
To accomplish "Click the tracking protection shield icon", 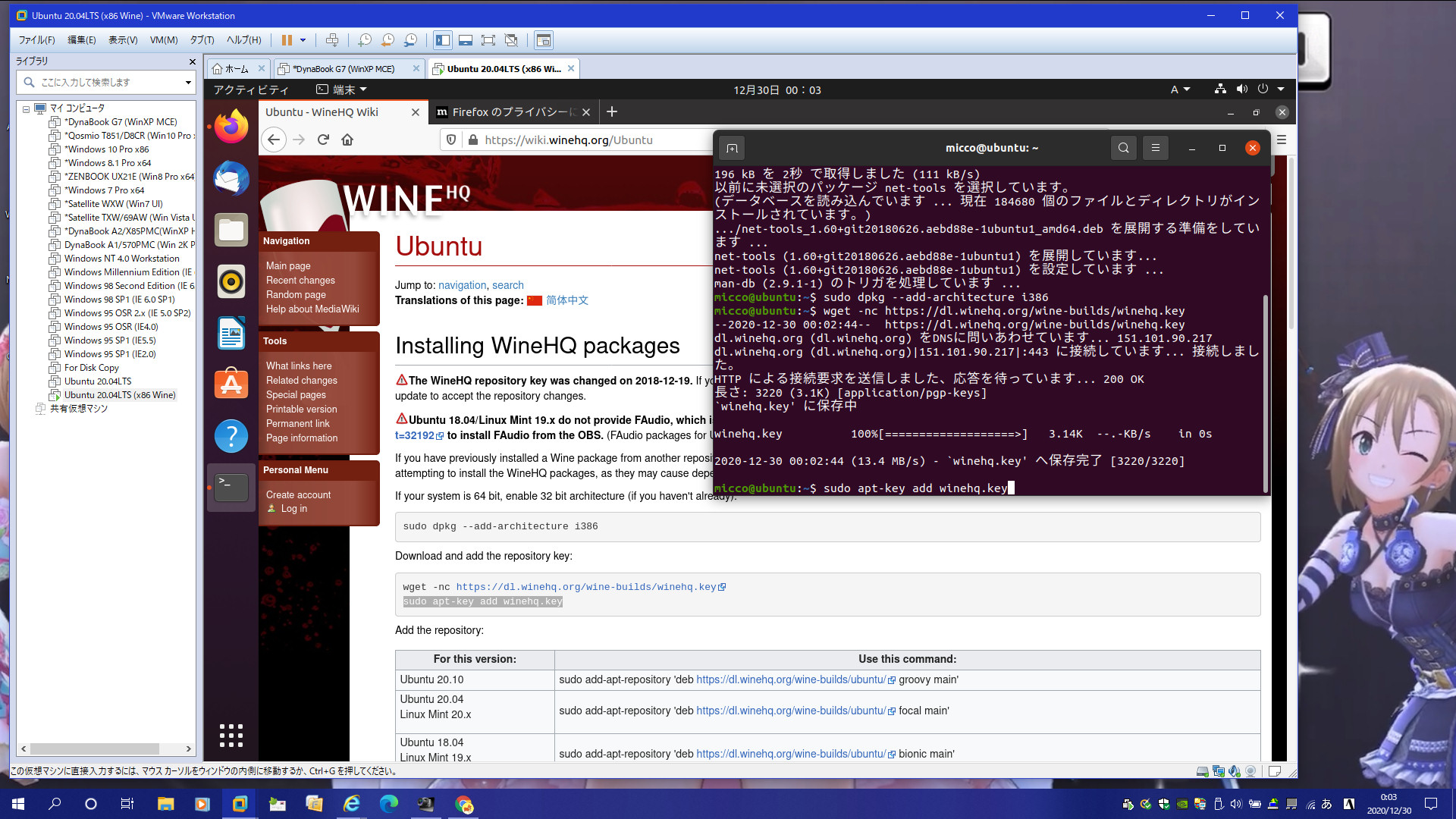I will [x=451, y=140].
